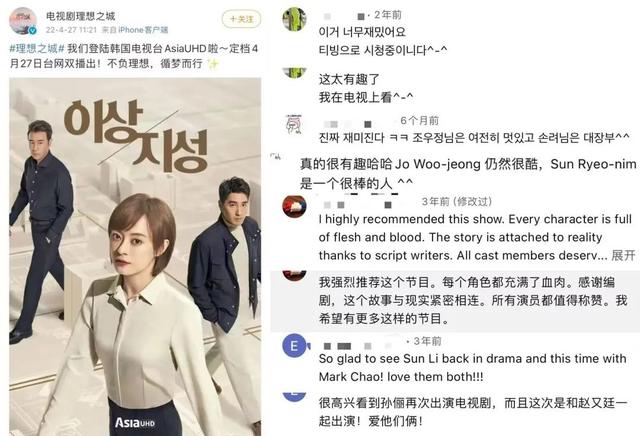The width and height of the screenshot is (640, 436).
Task: Select translated comment 这太有趣了
Action: (349, 79)
